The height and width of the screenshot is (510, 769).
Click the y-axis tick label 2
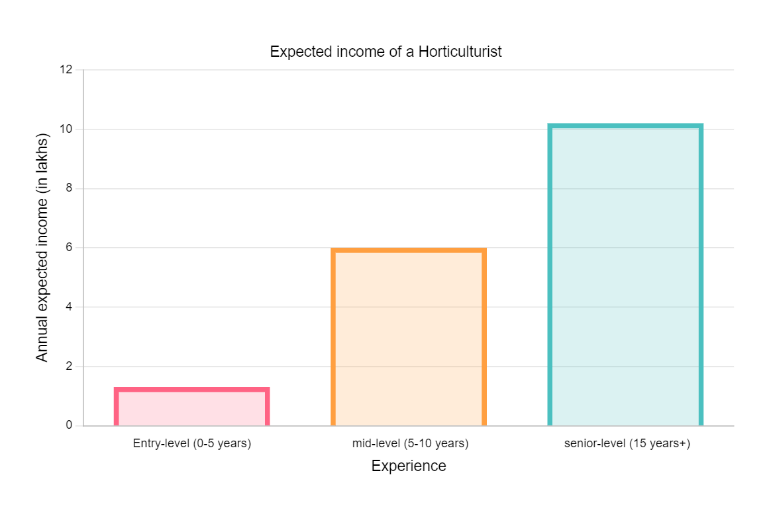point(69,367)
